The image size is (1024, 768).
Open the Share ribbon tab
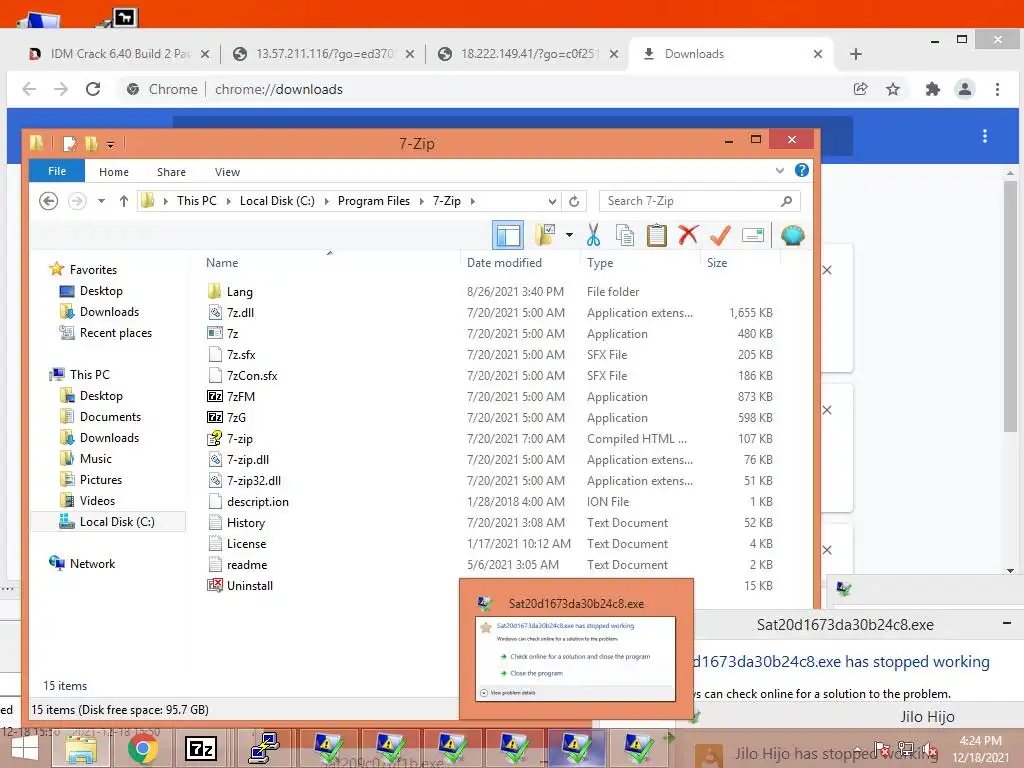click(x=171, y=172)
